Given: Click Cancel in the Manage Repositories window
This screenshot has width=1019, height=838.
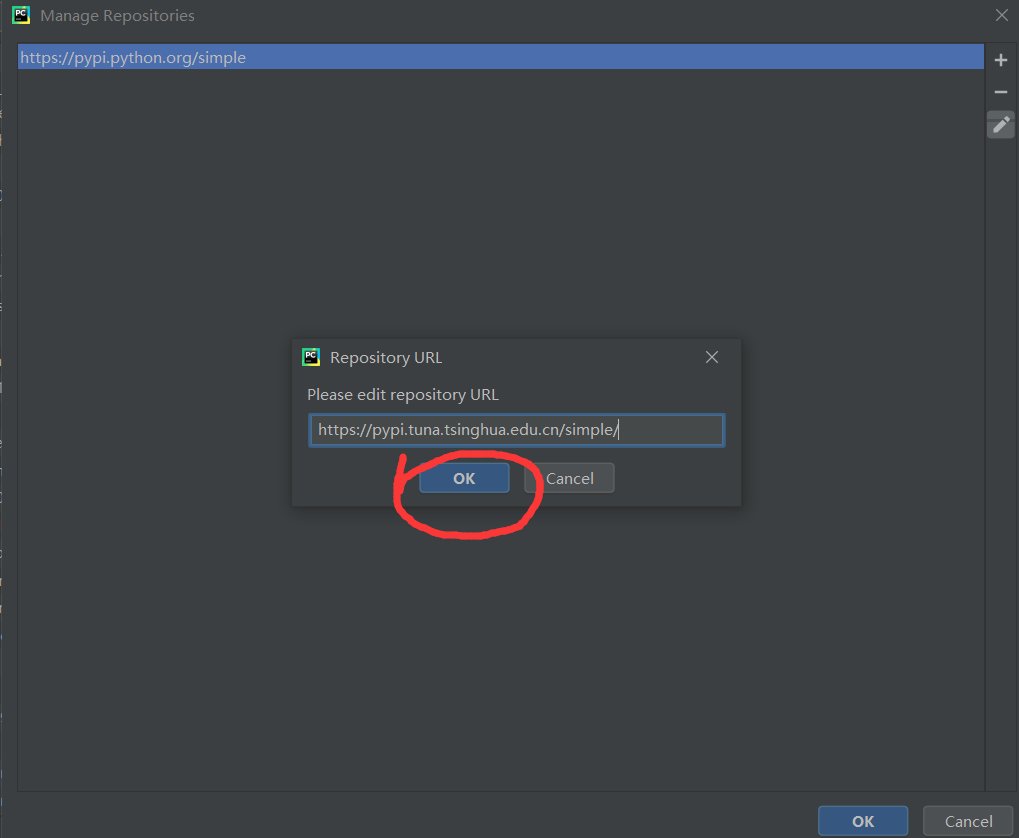Looking at the screenshot, I should 968,821.
